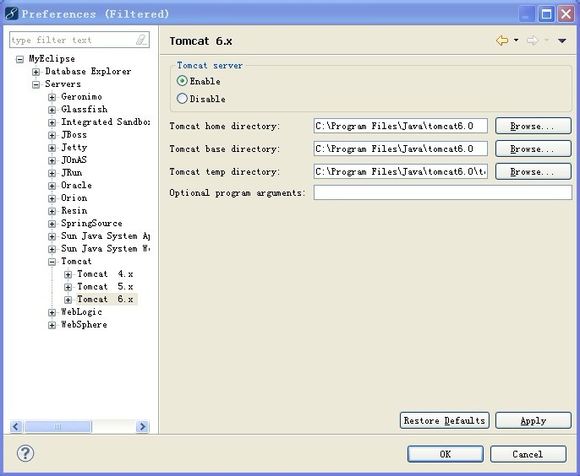Browse for Tomcat base directory
The width and height of the screenshot is (580, 476).
pos(533,149)
